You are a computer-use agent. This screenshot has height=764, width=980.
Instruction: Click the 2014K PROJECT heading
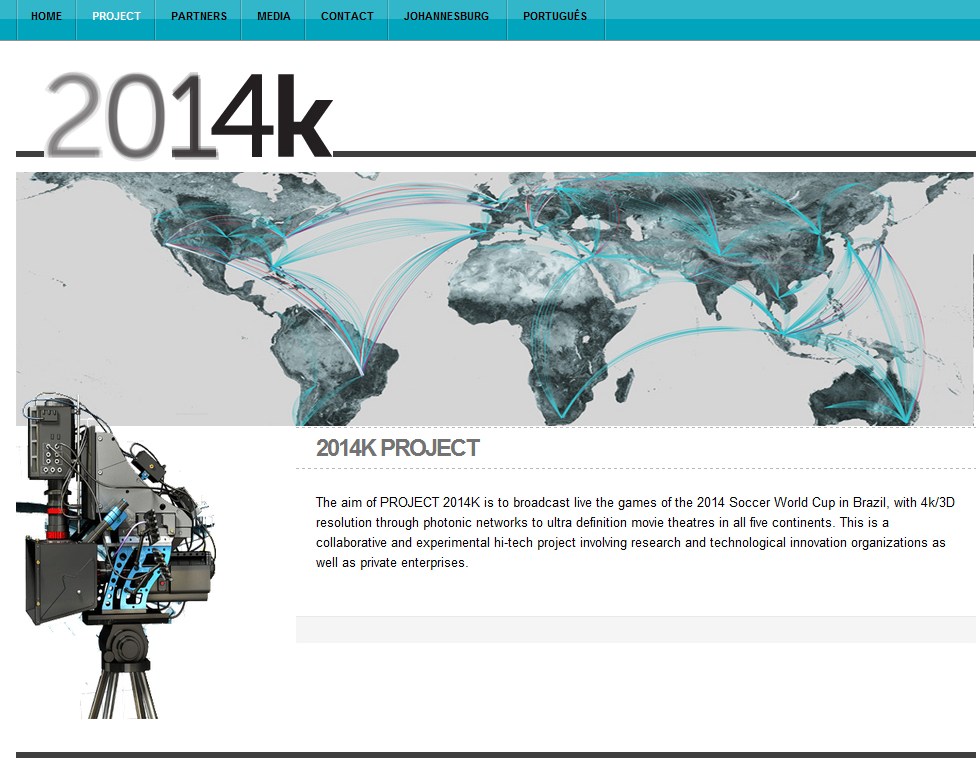tap(398, 448)
